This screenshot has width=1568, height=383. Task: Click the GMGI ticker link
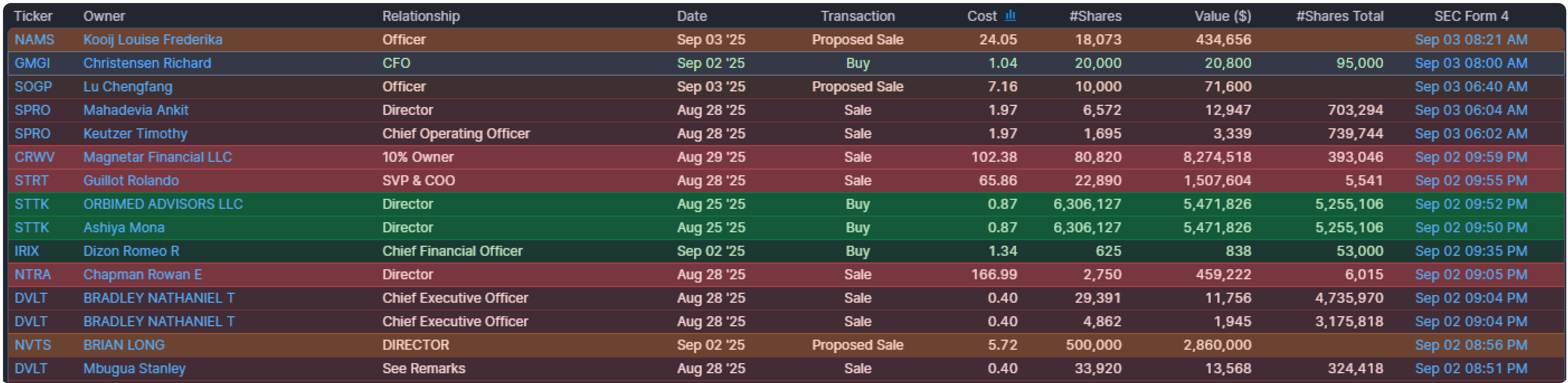[x=32, y=63]
